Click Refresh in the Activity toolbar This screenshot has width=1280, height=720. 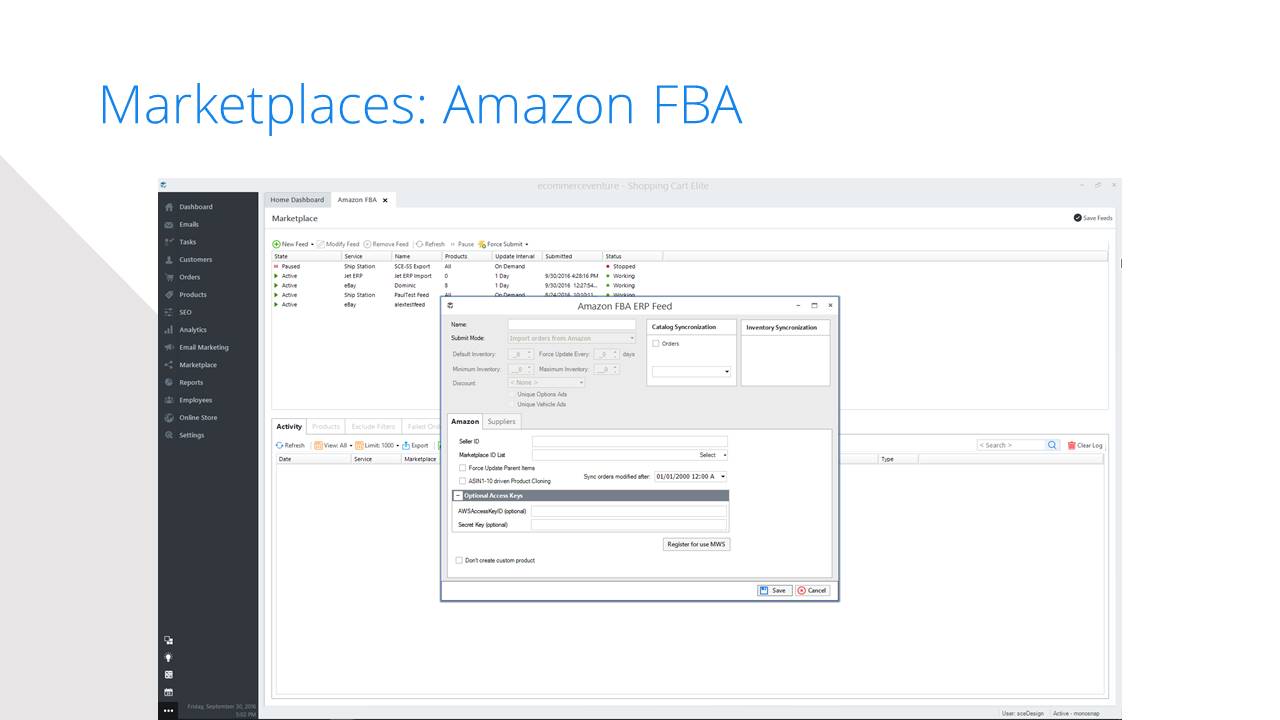tap(290, 445)
